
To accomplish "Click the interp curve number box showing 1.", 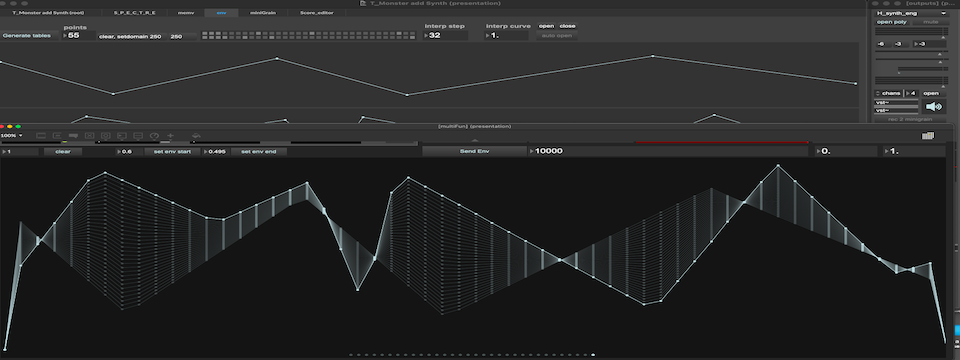I will tap(506, 36).
